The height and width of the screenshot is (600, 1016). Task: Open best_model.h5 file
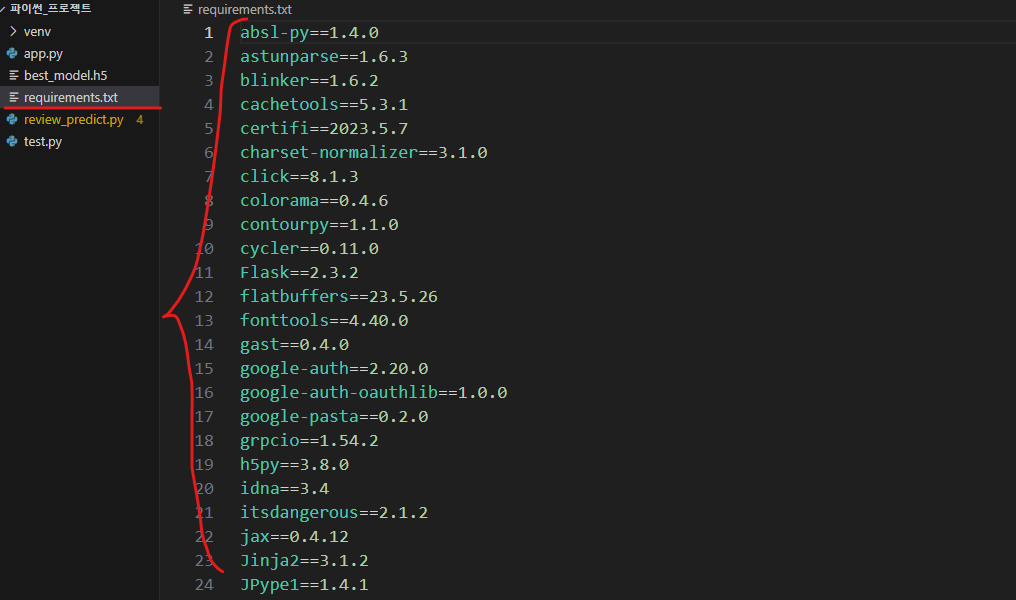(x=65, y=75)
